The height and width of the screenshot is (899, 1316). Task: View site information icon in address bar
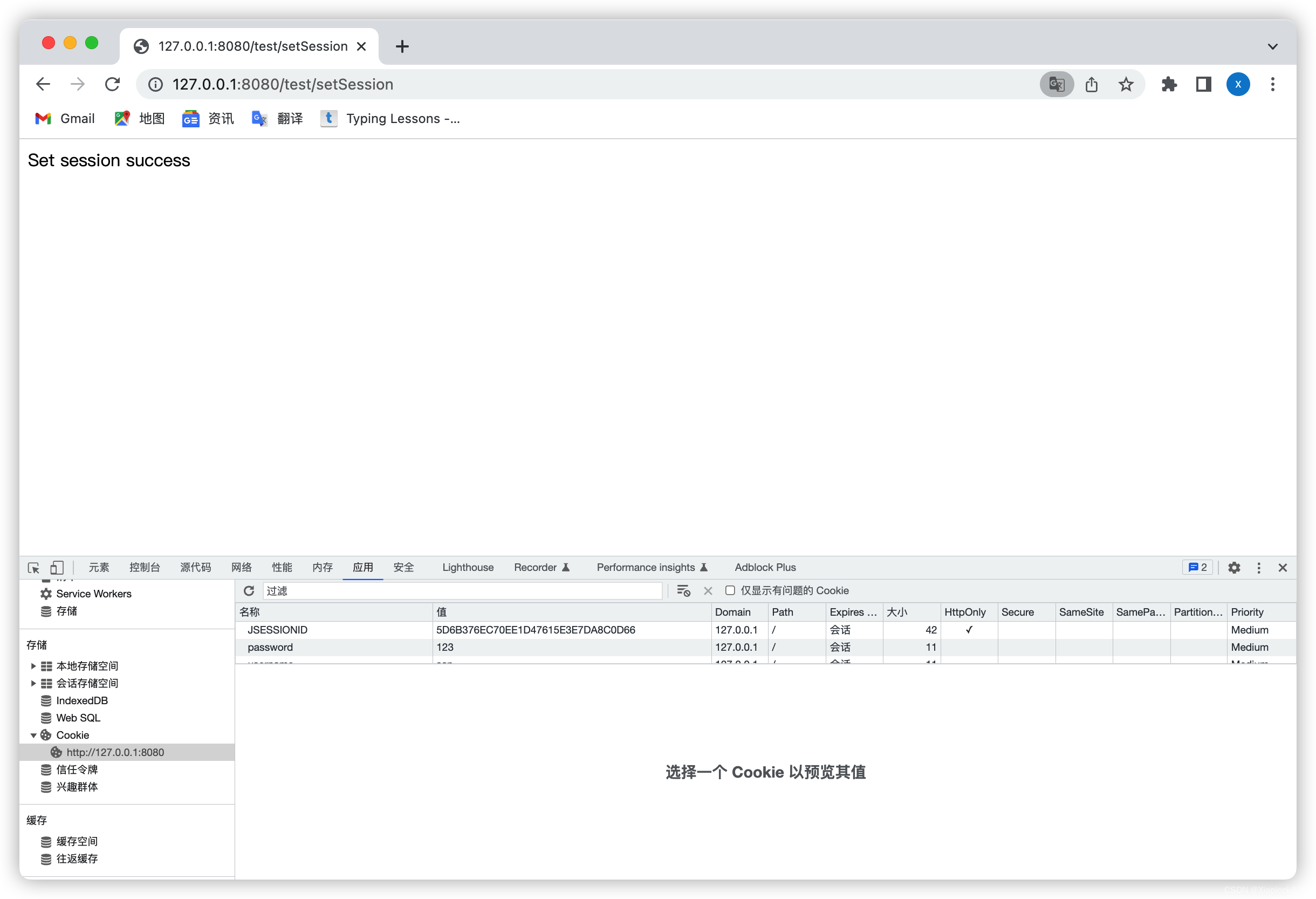pos(155,84)
